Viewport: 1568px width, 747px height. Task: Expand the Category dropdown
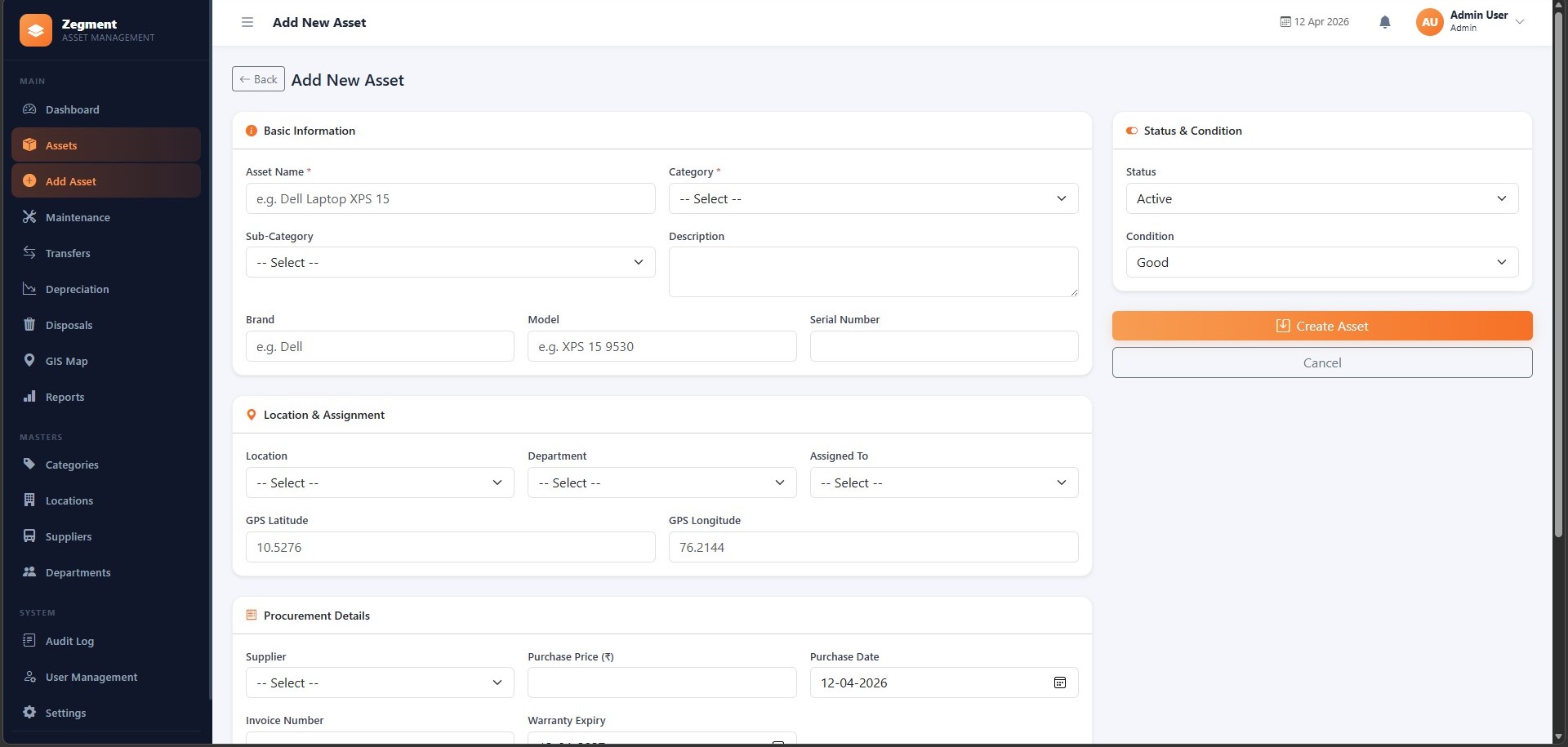click(872, 198)
